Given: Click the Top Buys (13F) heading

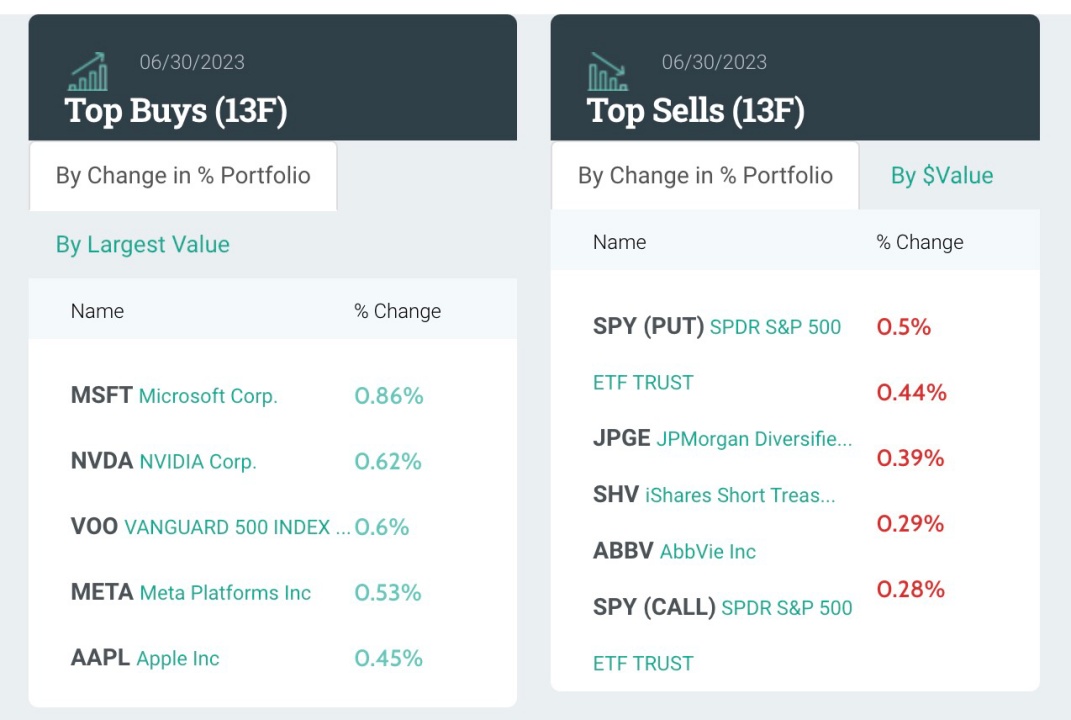Looking at the screenshot, I should (x=176, y=110).
